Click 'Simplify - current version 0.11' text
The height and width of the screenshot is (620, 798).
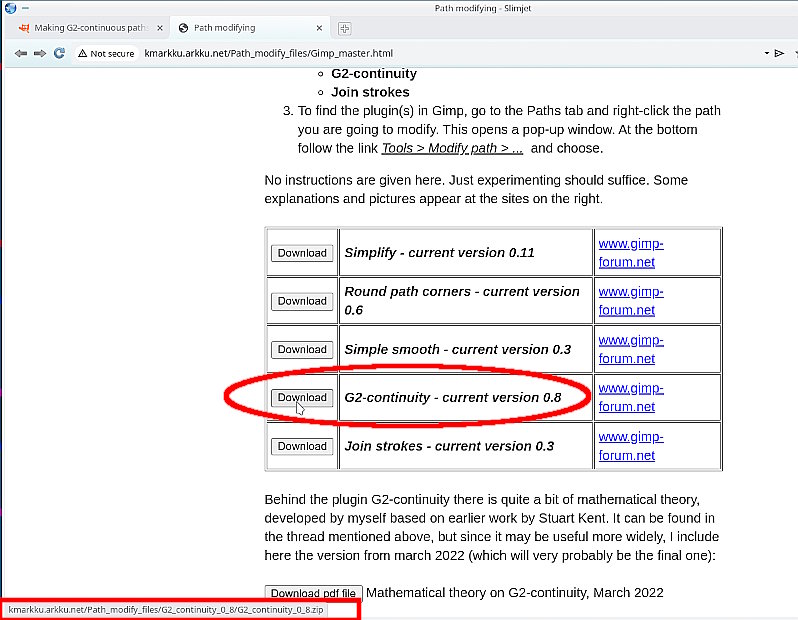point(439,253)
